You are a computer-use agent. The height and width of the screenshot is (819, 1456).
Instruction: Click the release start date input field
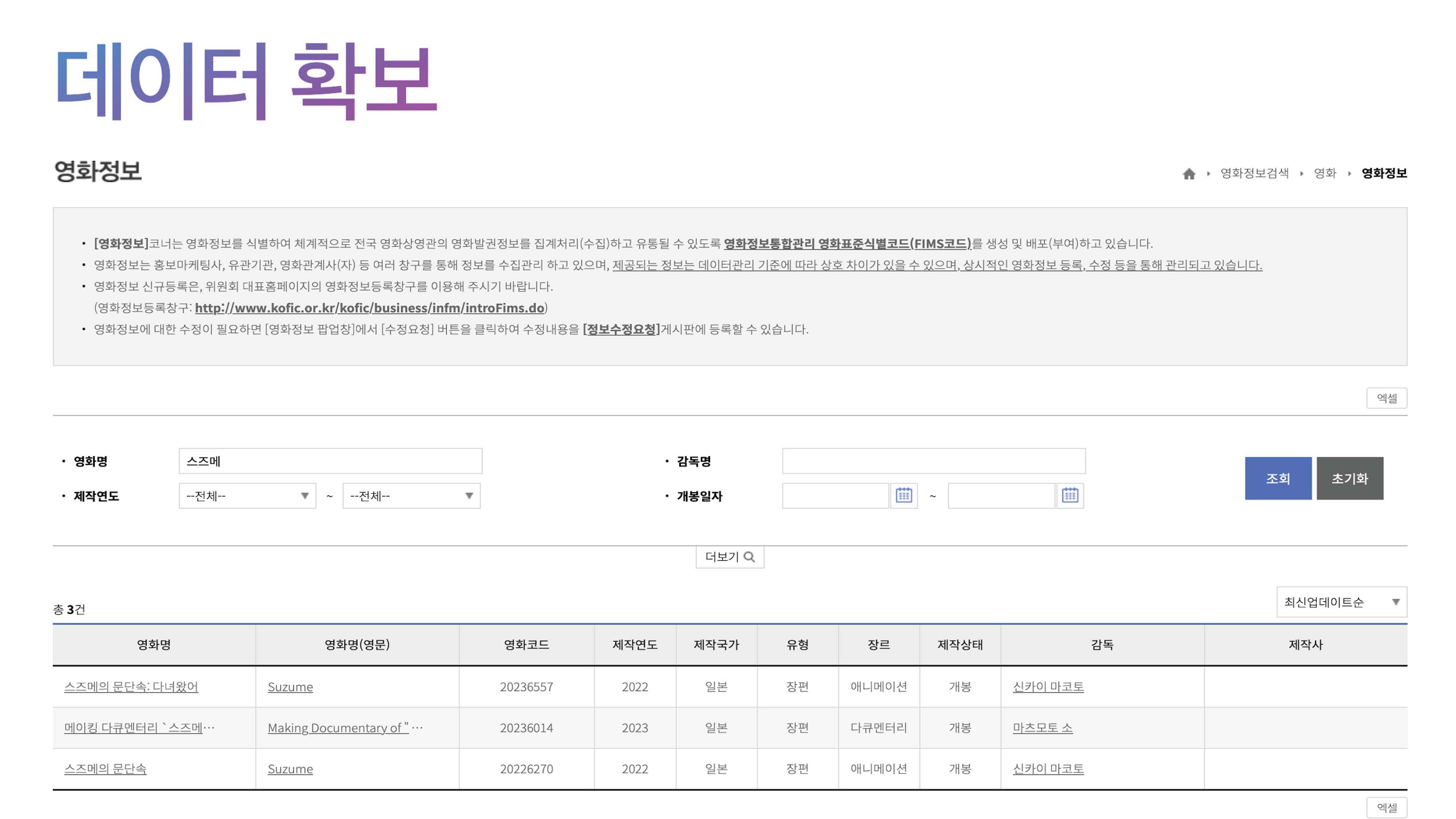click(x=835, y=496)
